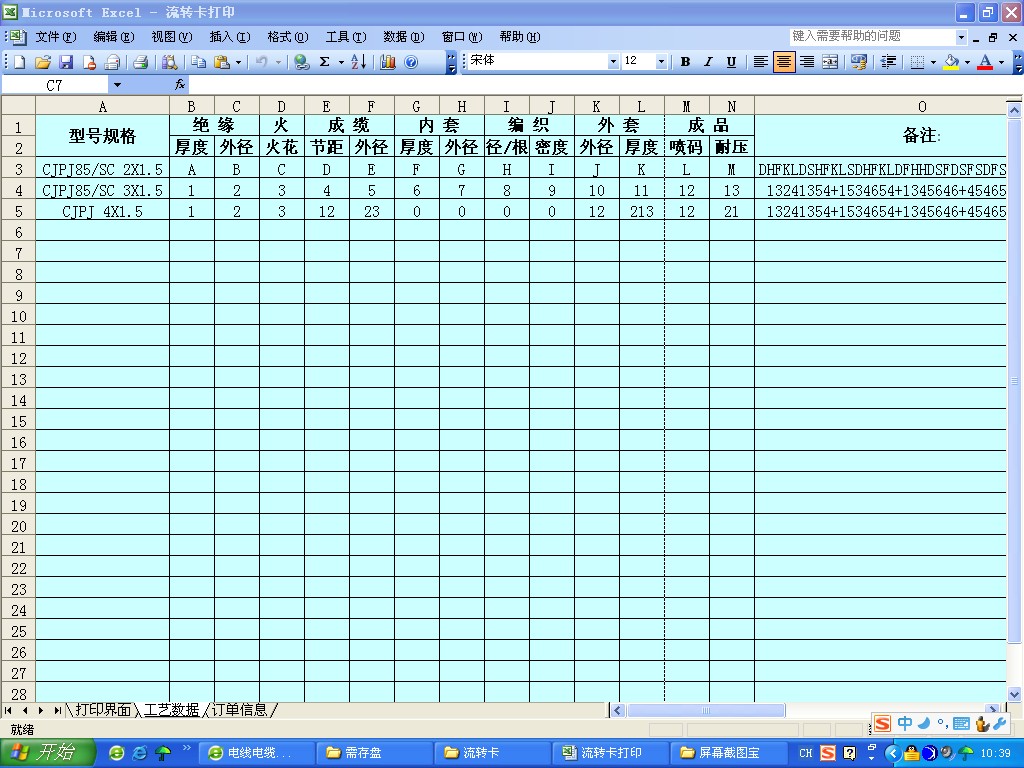
Task: Click the Print icon
Action: 140,62
